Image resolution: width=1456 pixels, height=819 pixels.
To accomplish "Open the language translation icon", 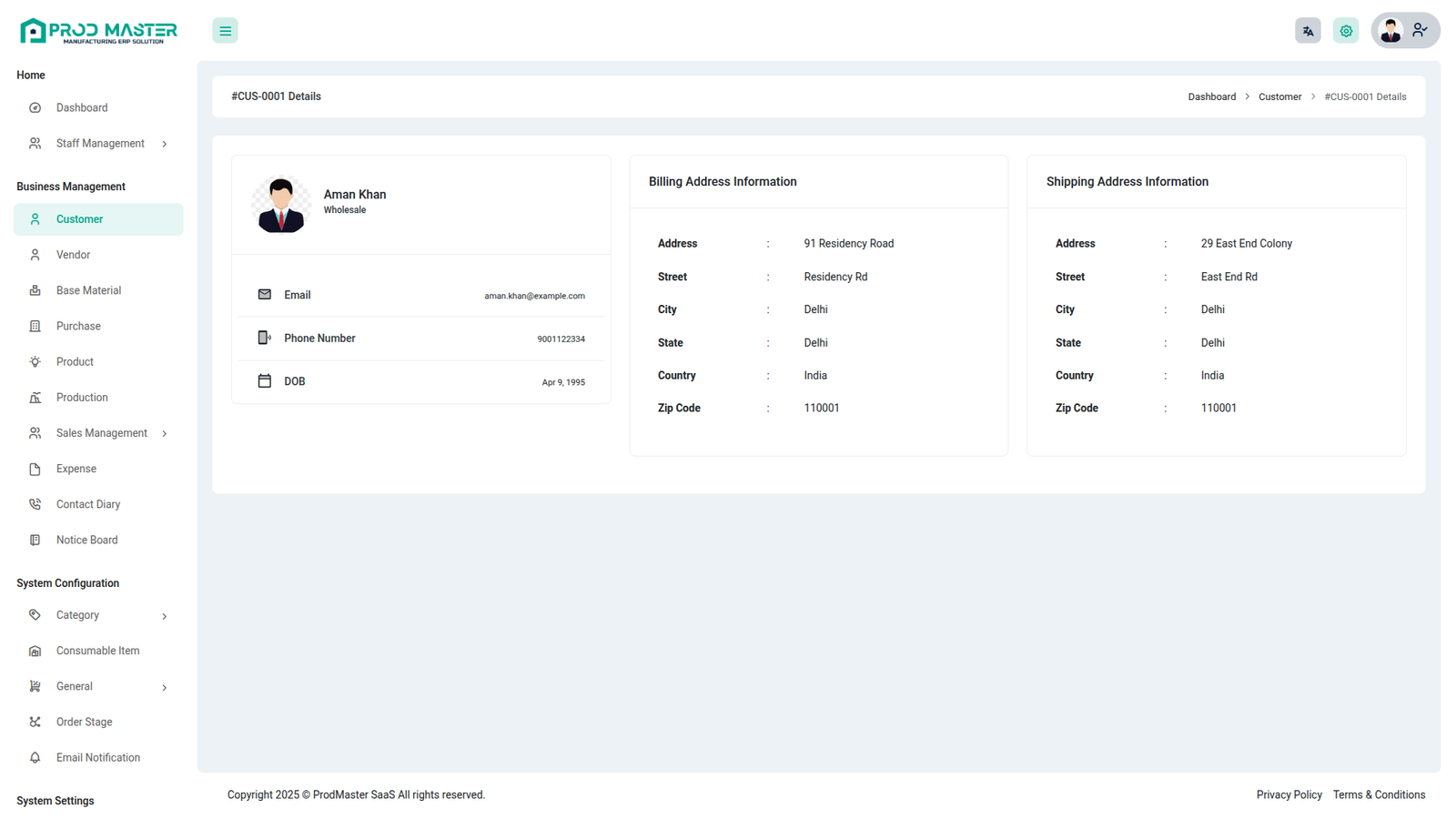I will [1308, 31].
